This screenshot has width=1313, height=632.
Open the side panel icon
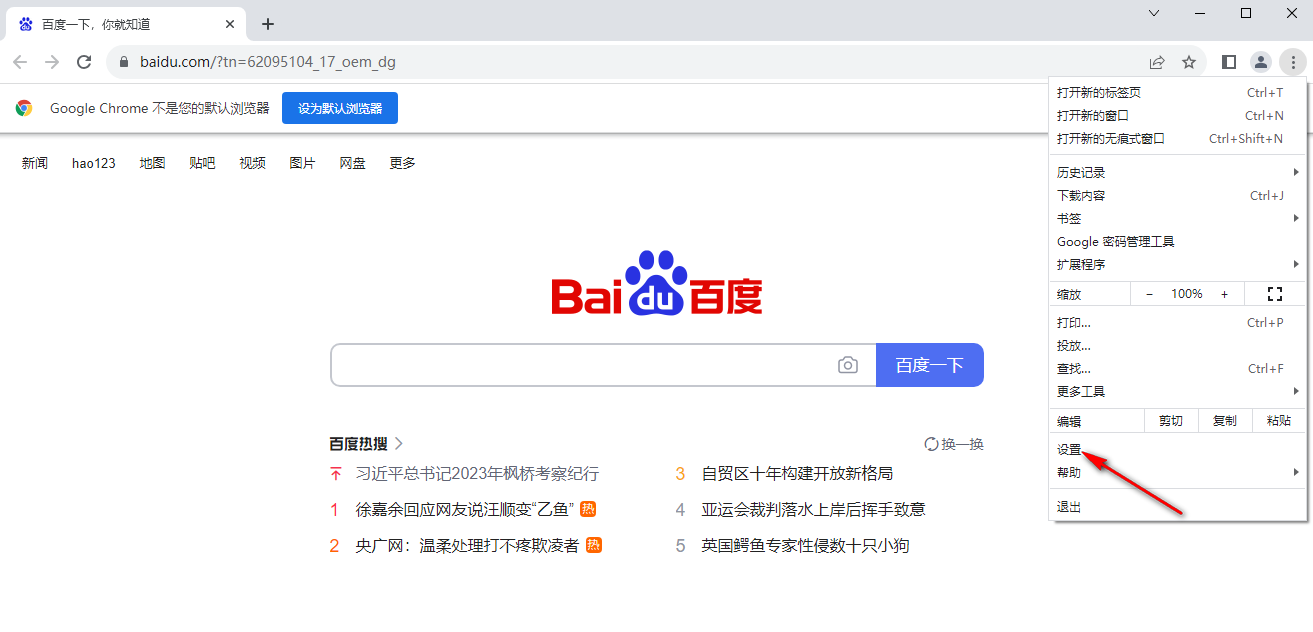1229,62
